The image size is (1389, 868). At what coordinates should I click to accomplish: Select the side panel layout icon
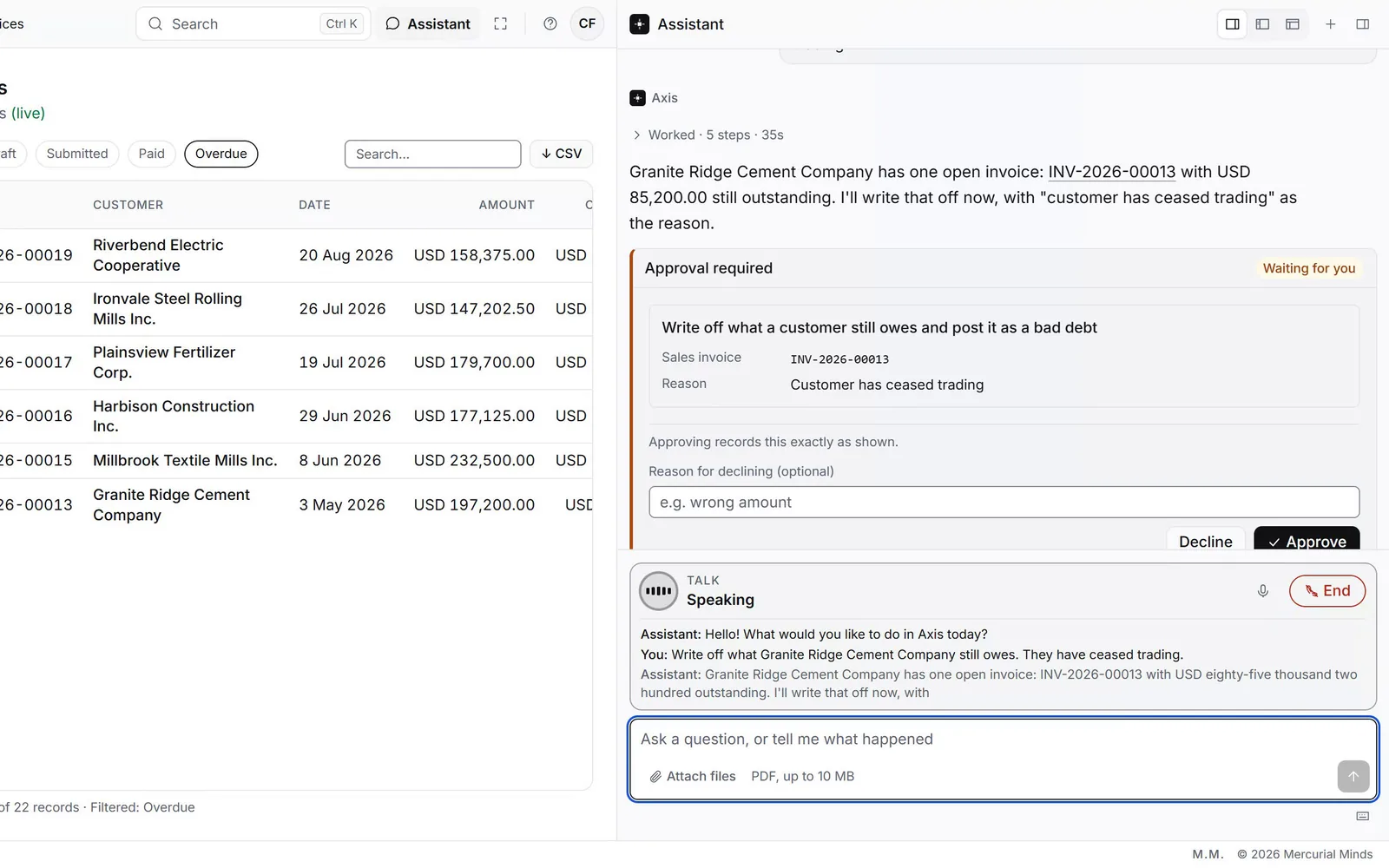pyautogui.click(x=1232, y=24)
